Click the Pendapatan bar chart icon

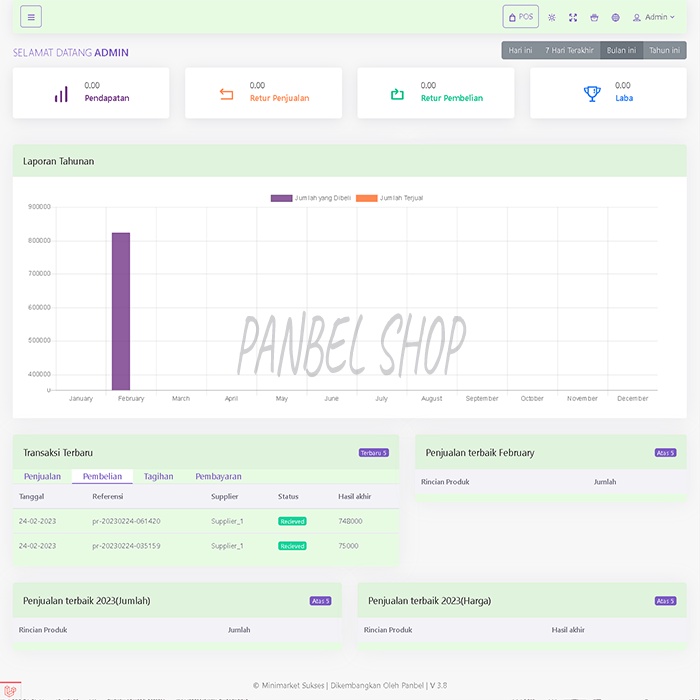[x=61, y=94]
